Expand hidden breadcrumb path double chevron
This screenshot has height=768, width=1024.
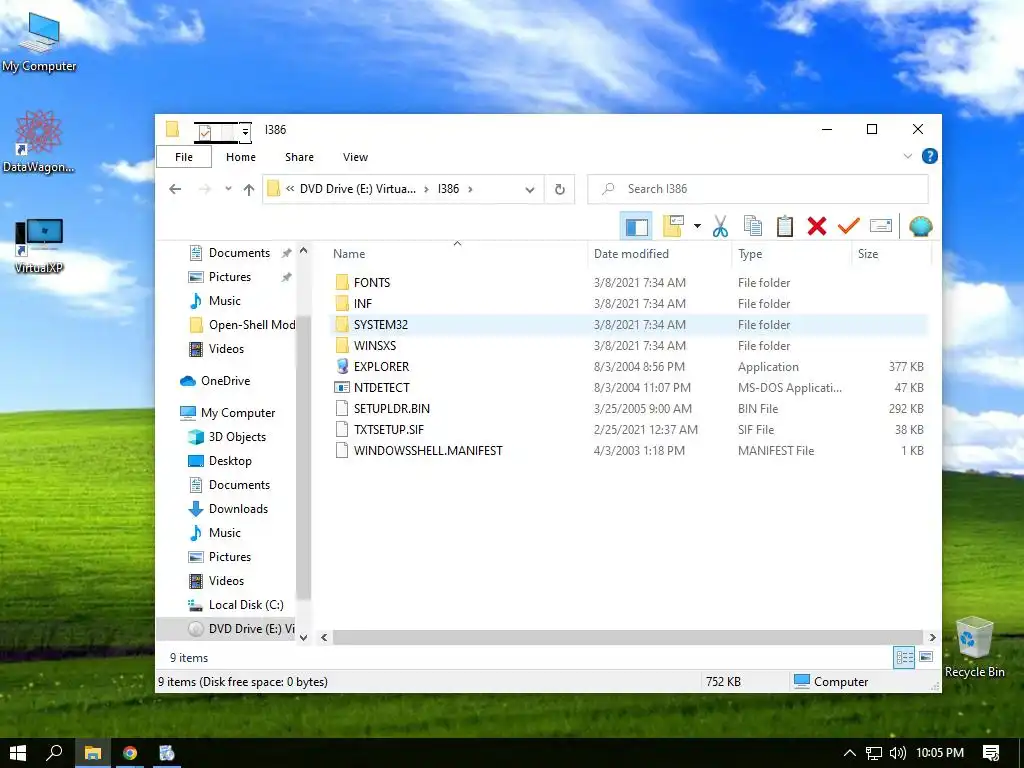[290, 189]
